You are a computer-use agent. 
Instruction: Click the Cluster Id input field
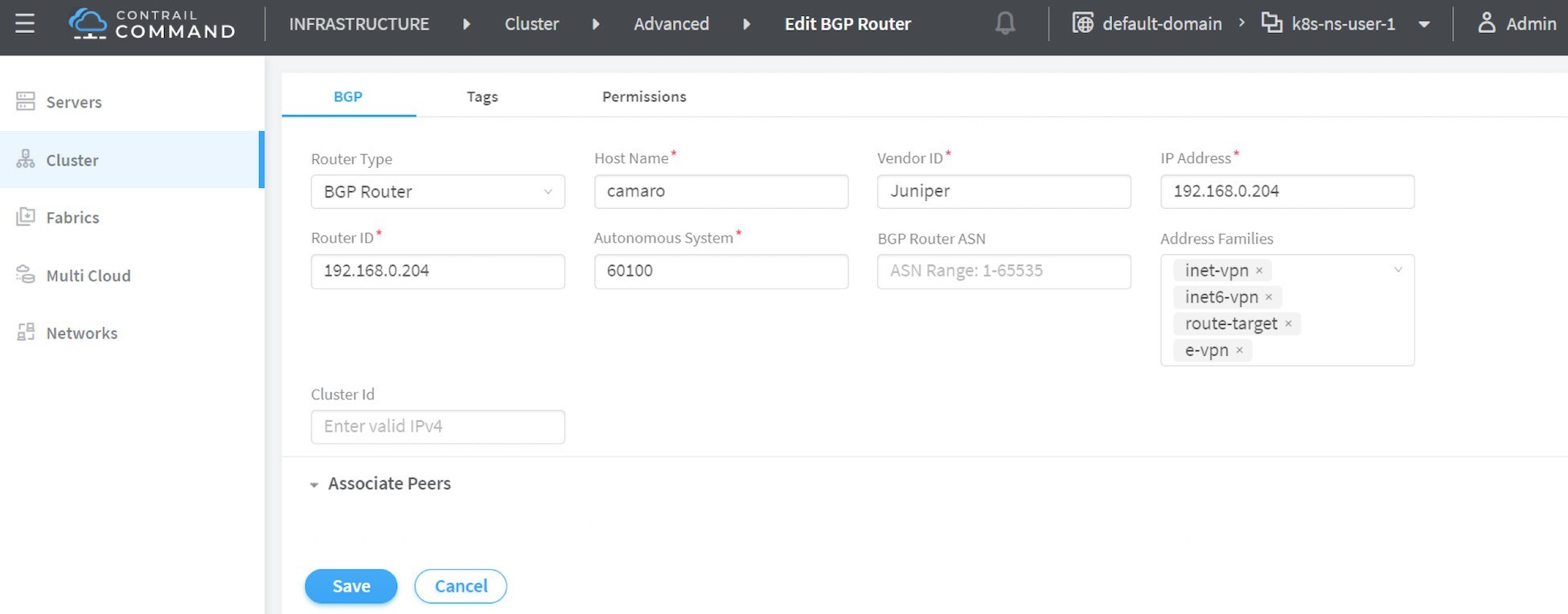[438, 427]
